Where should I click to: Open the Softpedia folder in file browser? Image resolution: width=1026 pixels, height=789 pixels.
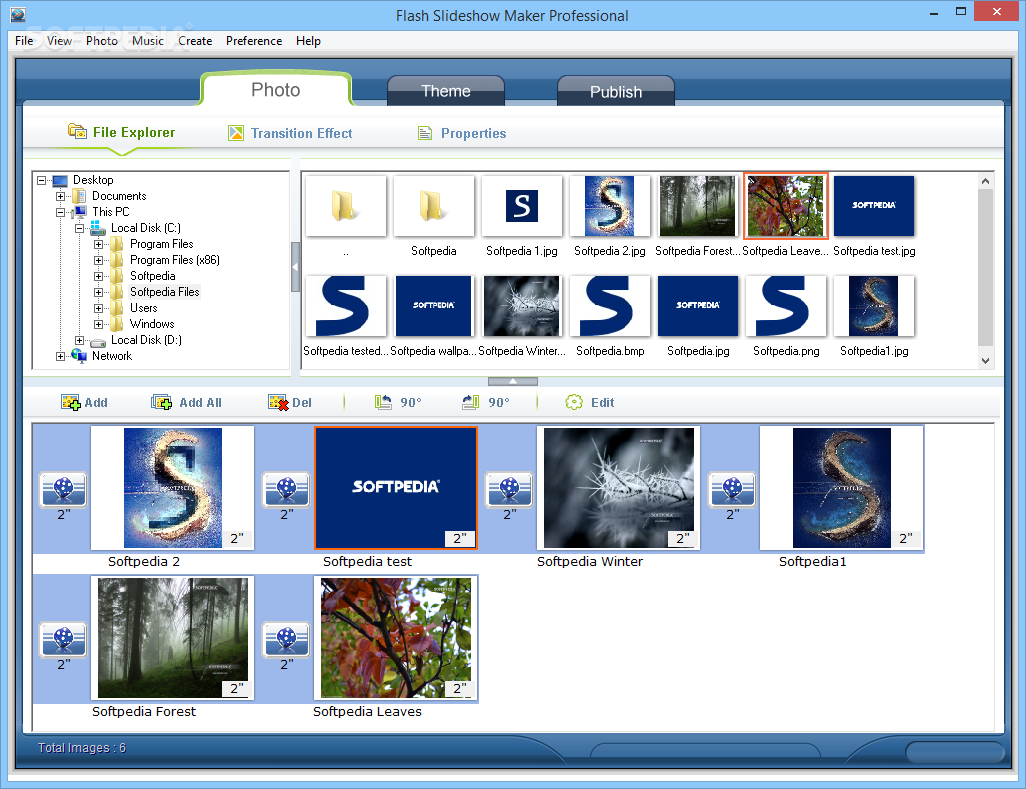coord(433,206)
